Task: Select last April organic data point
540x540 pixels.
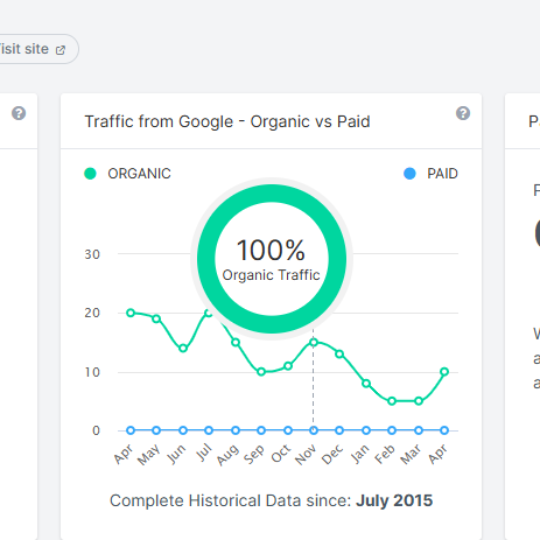Action: 445,372
